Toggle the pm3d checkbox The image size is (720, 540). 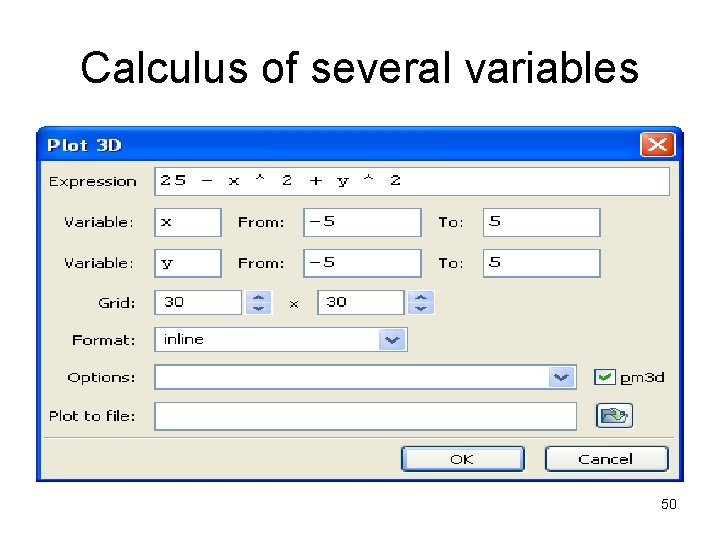pyautogui.click(x=605, y=377)
